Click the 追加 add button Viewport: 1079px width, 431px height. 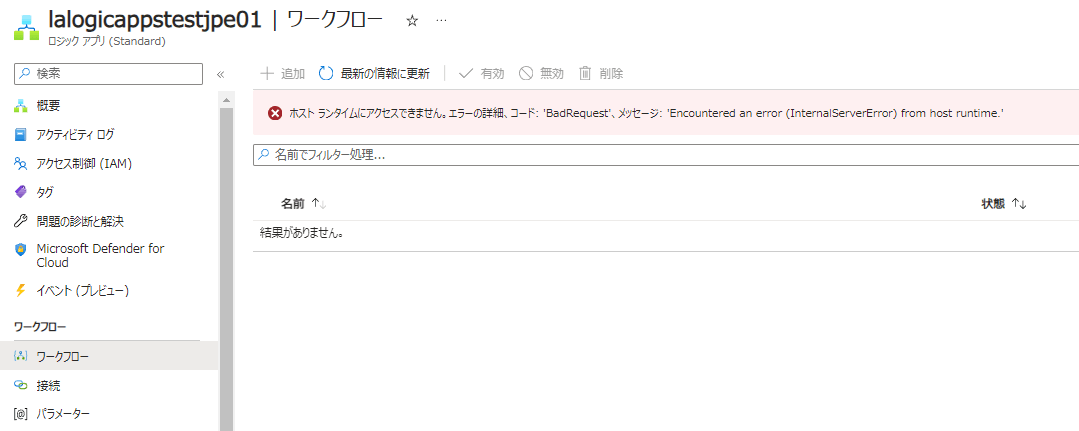click(x=282, y=74)
